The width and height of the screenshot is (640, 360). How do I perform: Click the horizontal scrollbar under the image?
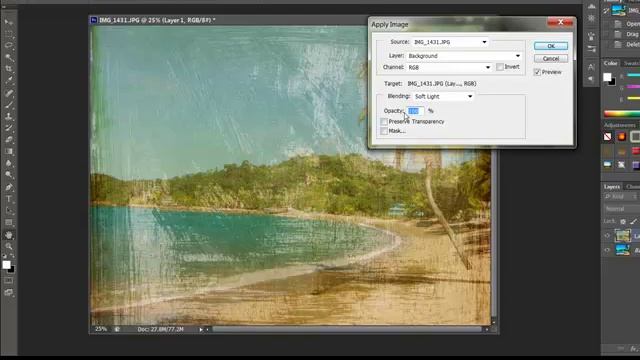tap(347, 329)
